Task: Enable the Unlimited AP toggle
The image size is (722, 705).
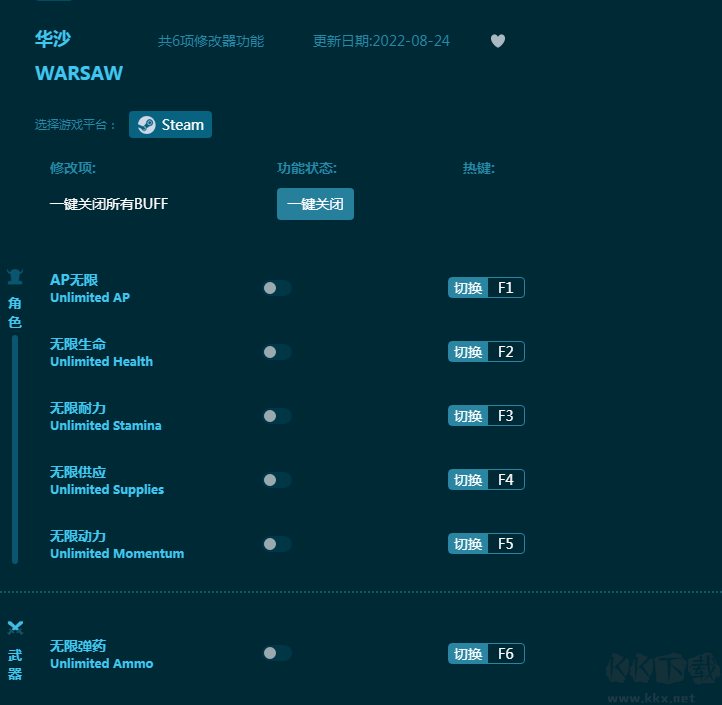Action: click(x=277, y=288)
